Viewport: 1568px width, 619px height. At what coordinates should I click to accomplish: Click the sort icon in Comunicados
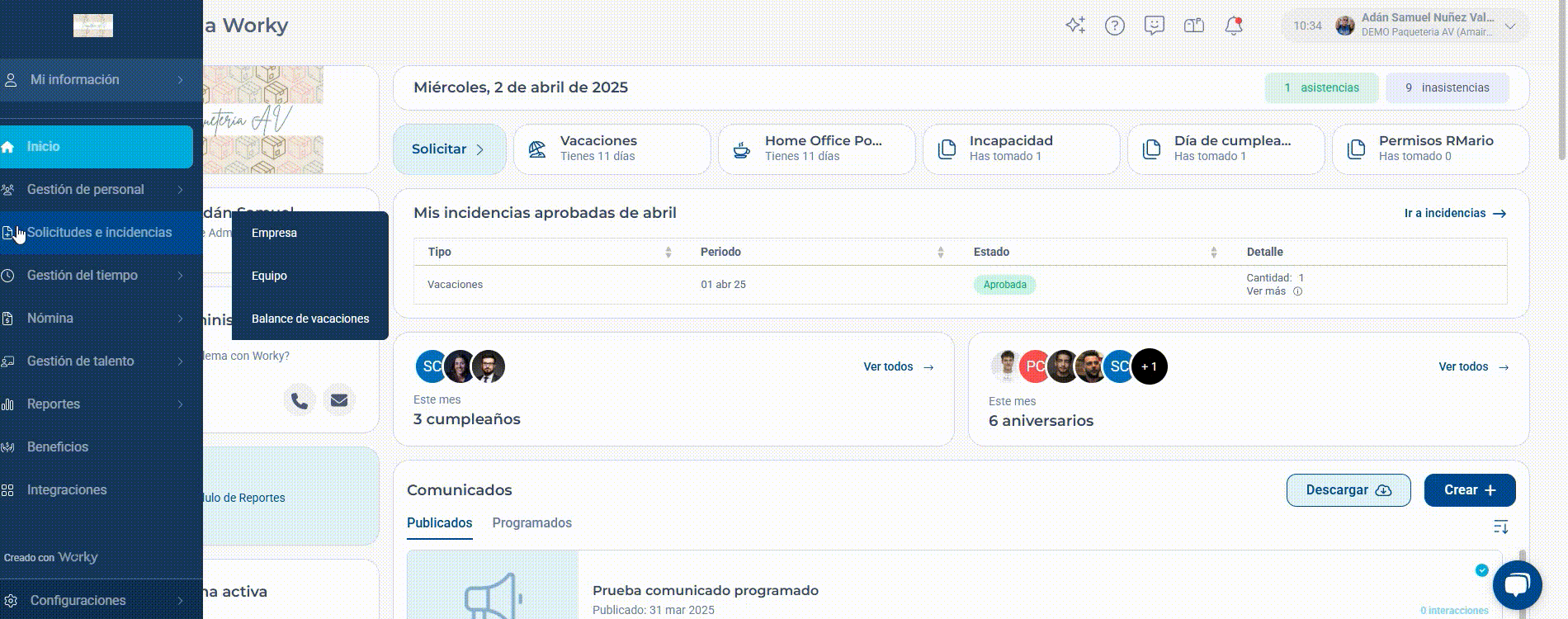(1501, 527)
